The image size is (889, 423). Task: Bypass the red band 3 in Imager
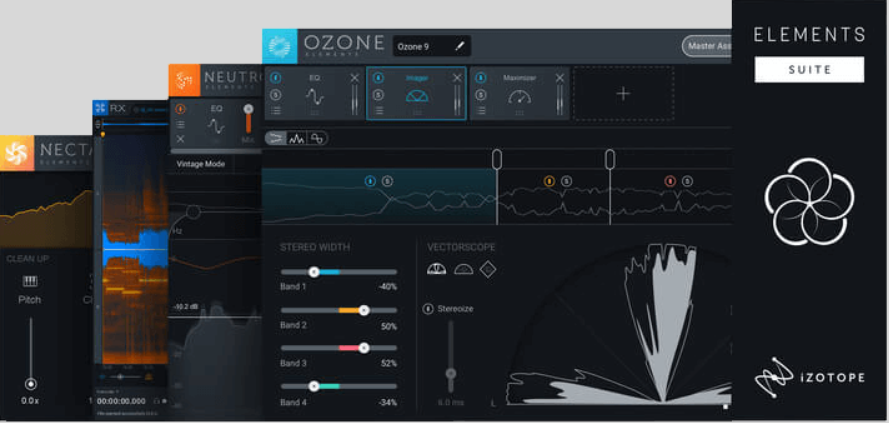[670, 181]
